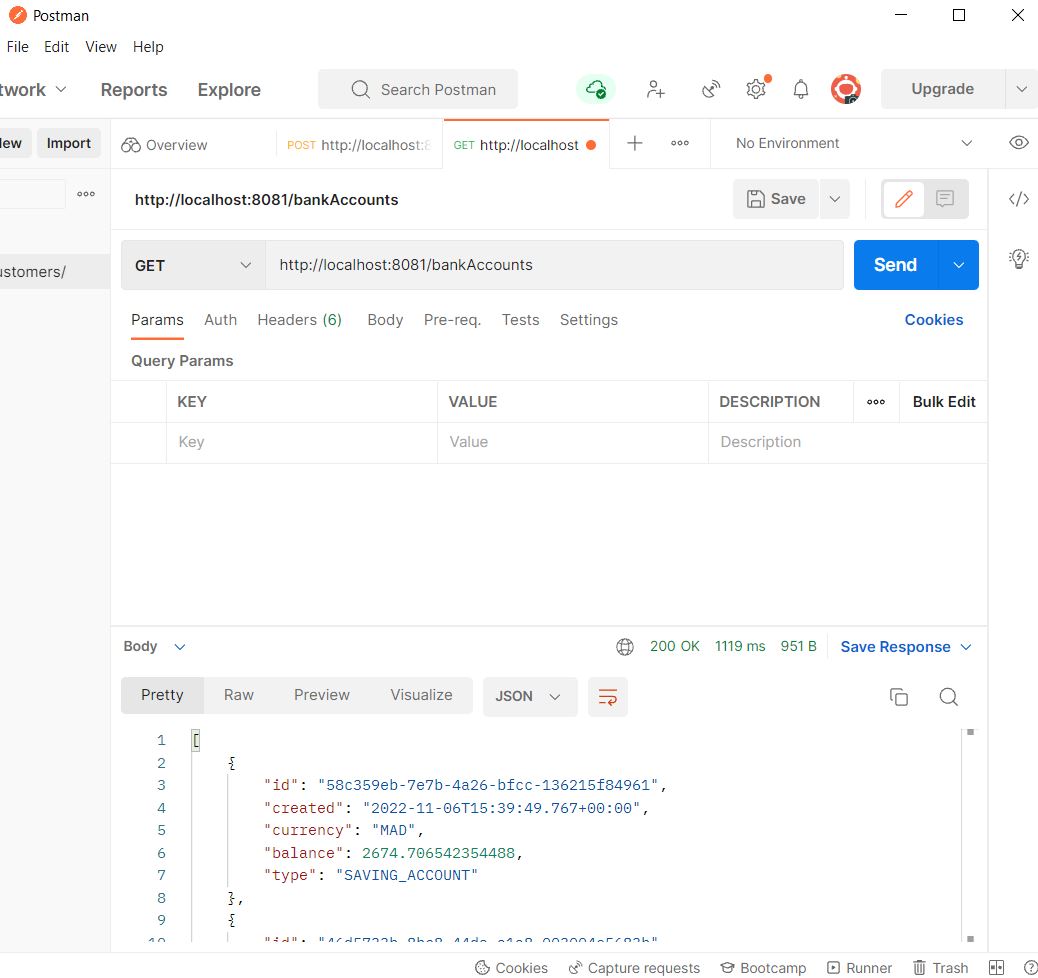
Task: Open Capture requests from the status bar
Action: coord(634,967)
